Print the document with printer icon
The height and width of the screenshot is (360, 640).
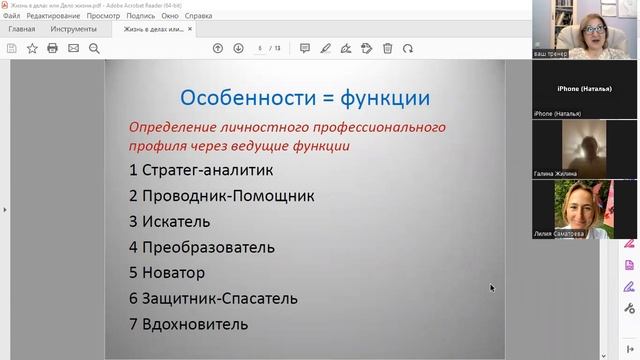(52, 48)
